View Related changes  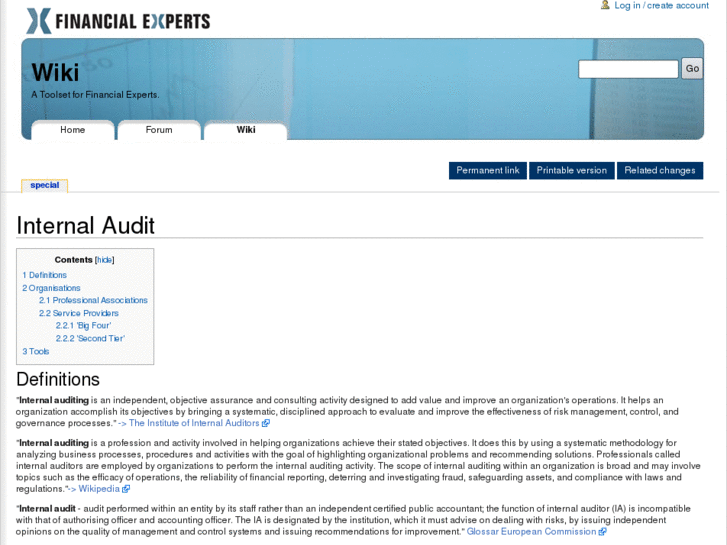click(x=660, y=170)
